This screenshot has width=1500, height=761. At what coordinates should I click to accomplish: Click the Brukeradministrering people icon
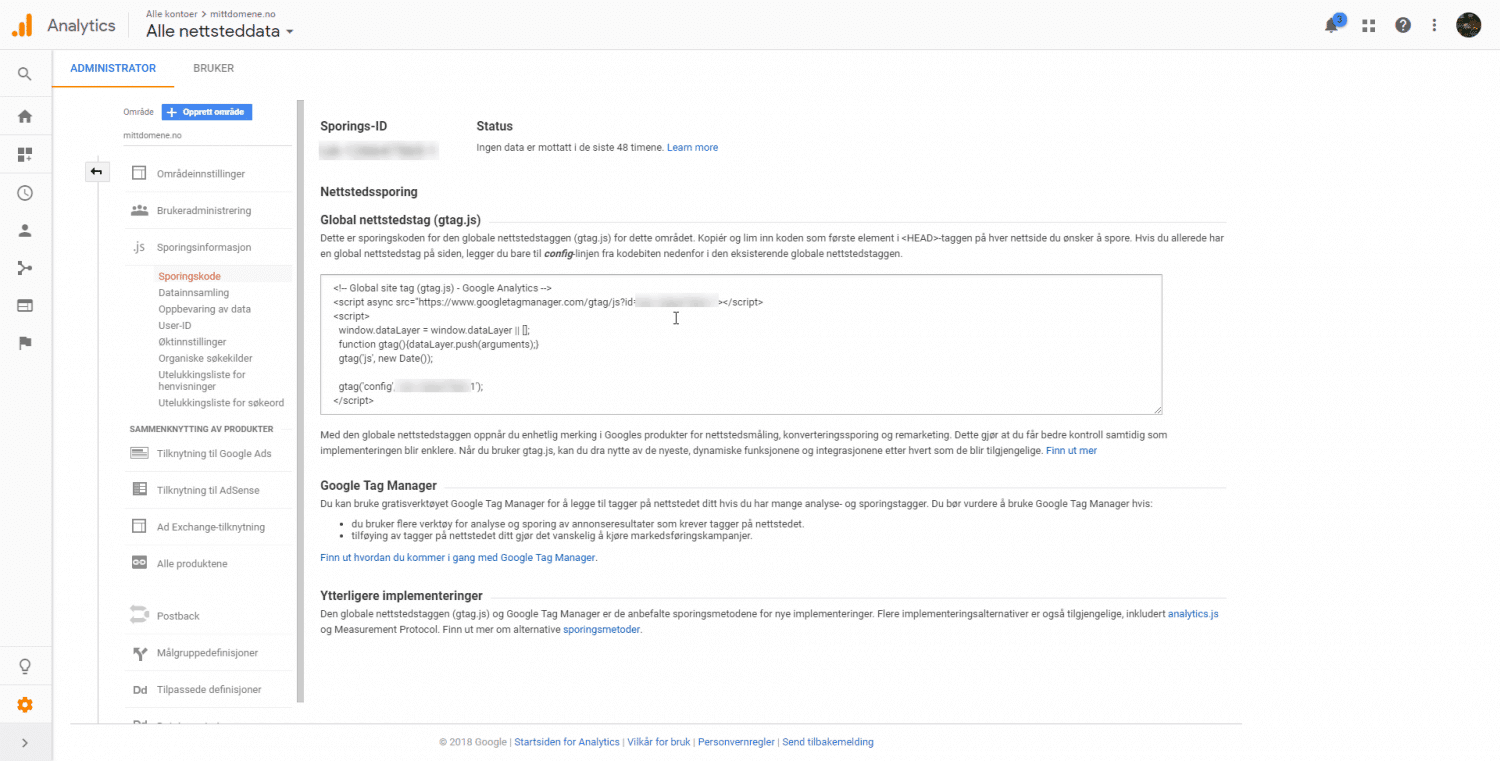pyautogui.click(x=139, y=211)
